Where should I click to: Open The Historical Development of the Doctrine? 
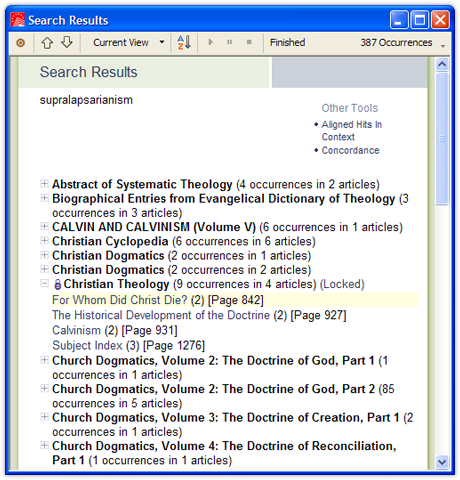[x=161, y=315]
